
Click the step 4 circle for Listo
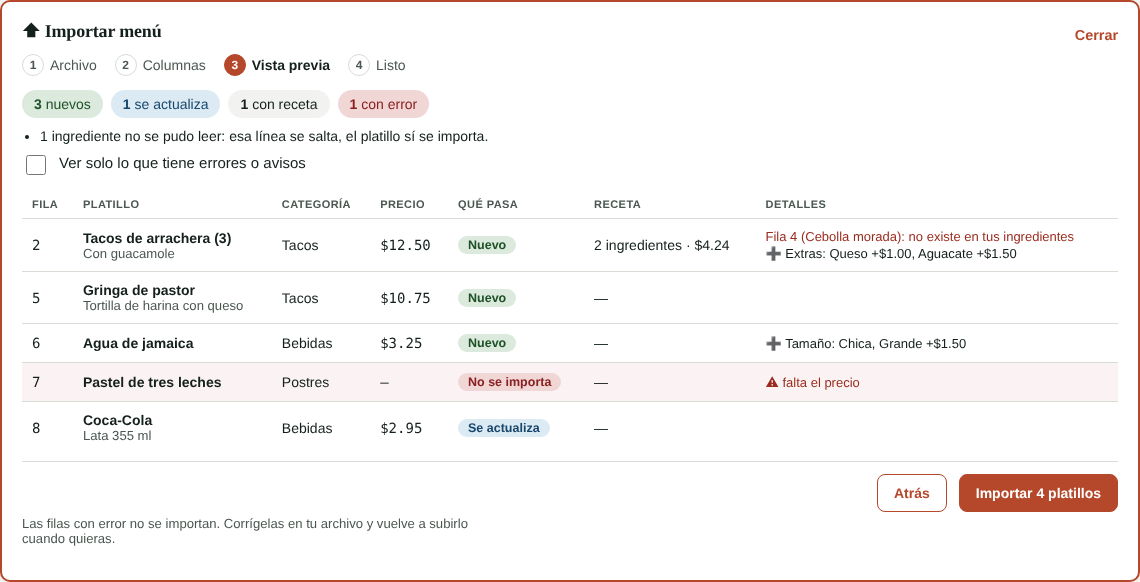[359, 65]
